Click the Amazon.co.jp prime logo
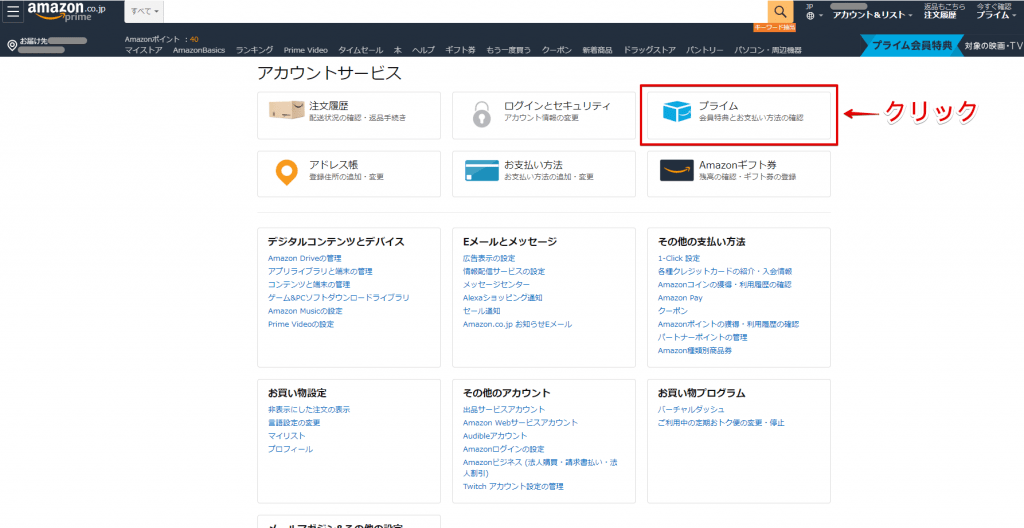The width and height of the screenshot is (1024, 528). (x=66, y=11)
